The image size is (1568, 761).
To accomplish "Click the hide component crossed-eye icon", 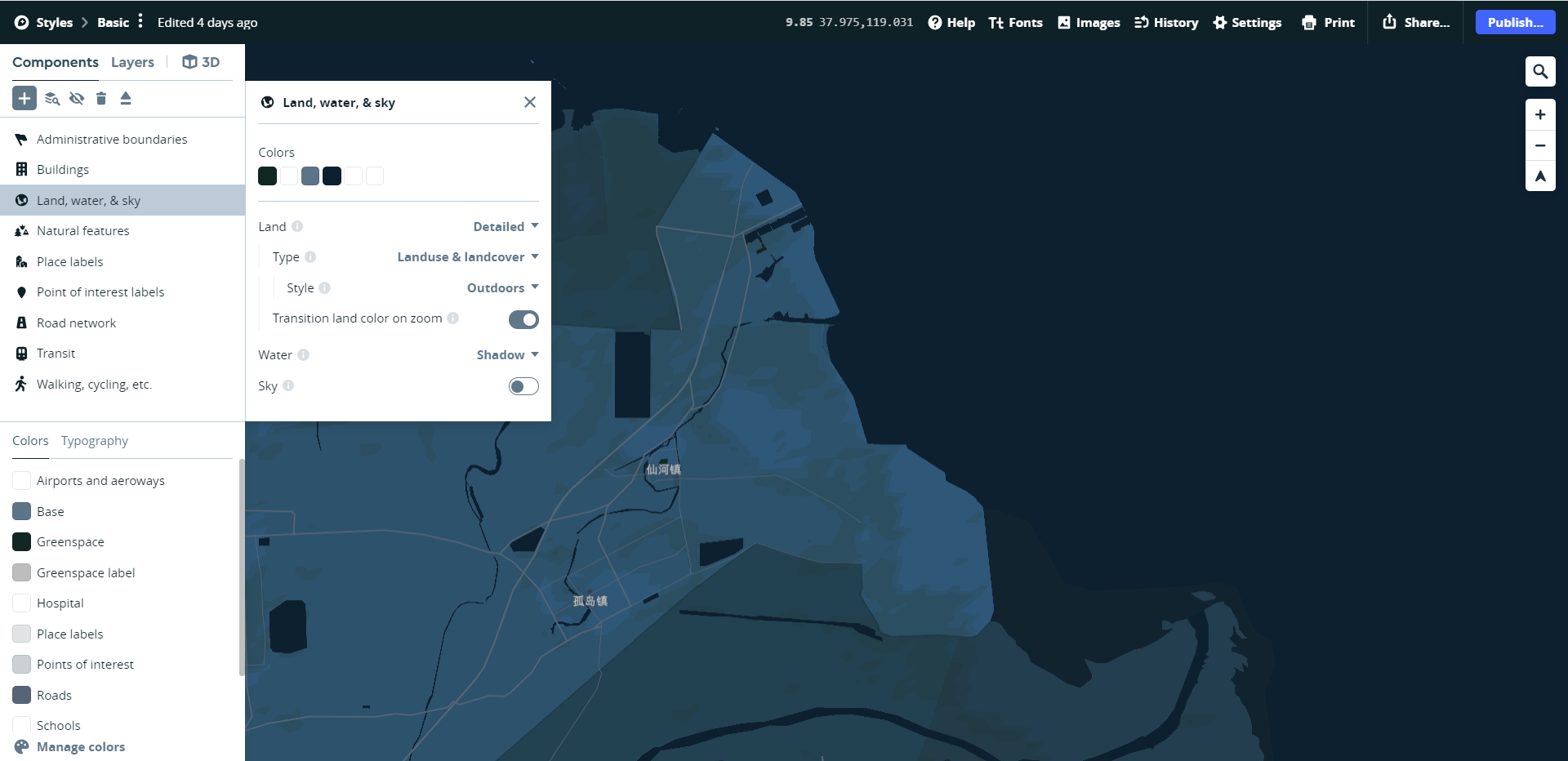I will point(77,99).
